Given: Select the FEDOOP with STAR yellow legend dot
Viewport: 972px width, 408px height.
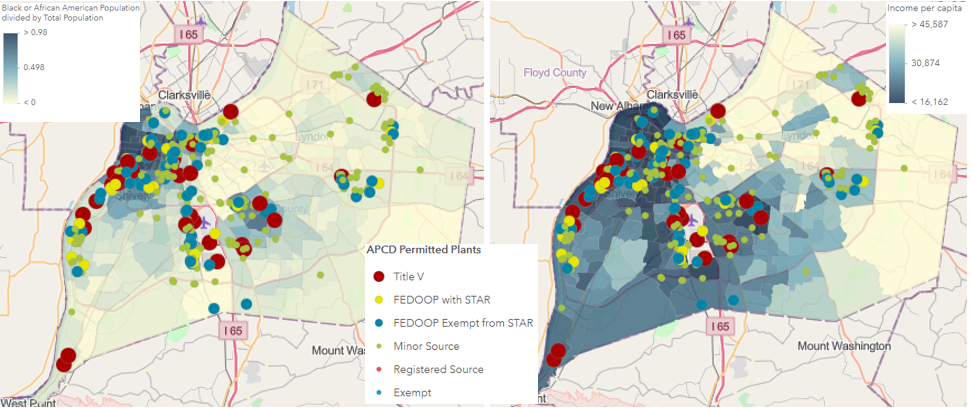Looking at the screenshot, I should (x=378, y=299).
